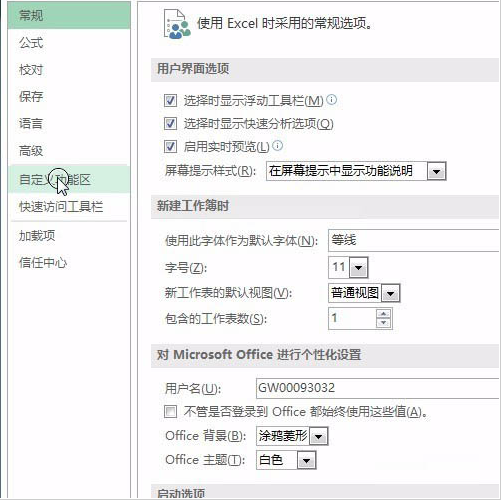Expand the 字号 font size dropdown
Viewport: 503px width, 501px height.
point(359,268)
